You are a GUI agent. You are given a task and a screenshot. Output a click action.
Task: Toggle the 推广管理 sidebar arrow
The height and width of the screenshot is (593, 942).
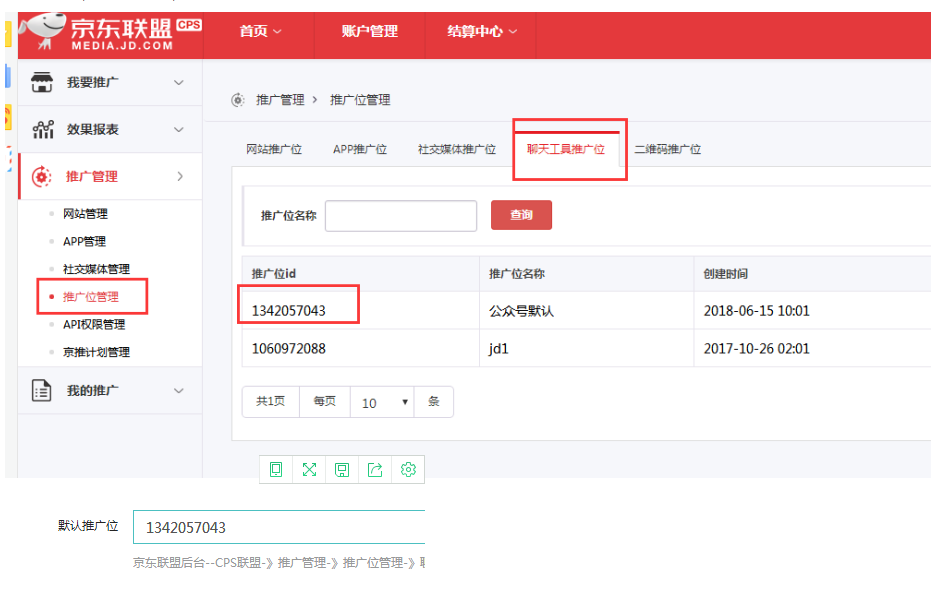coord(180,176)
